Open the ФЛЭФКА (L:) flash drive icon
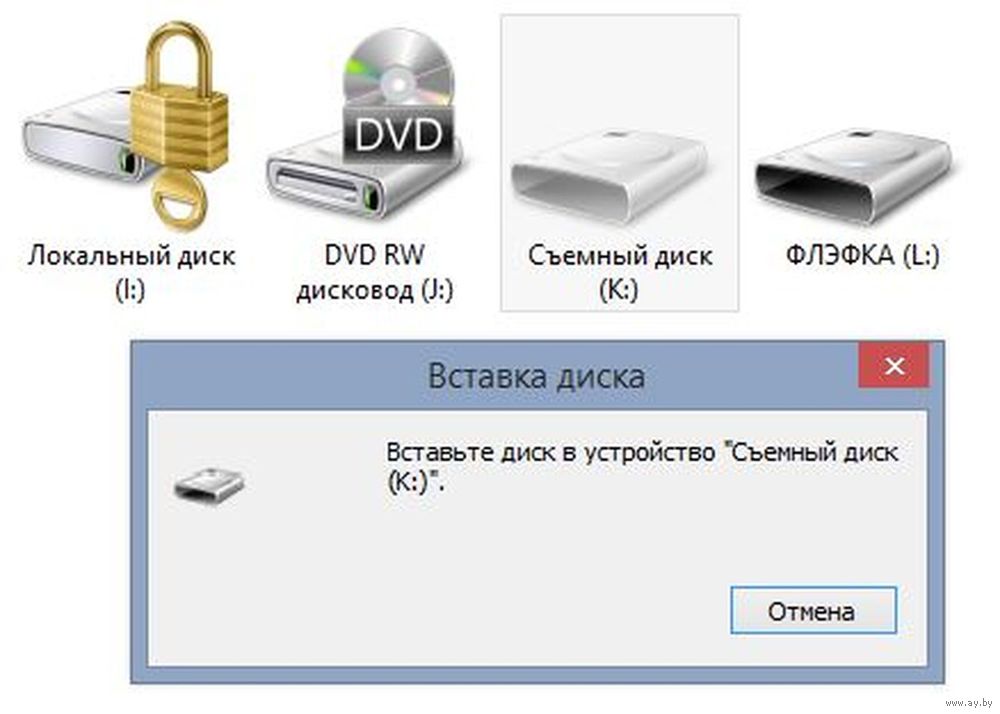 tap(853, 175)
